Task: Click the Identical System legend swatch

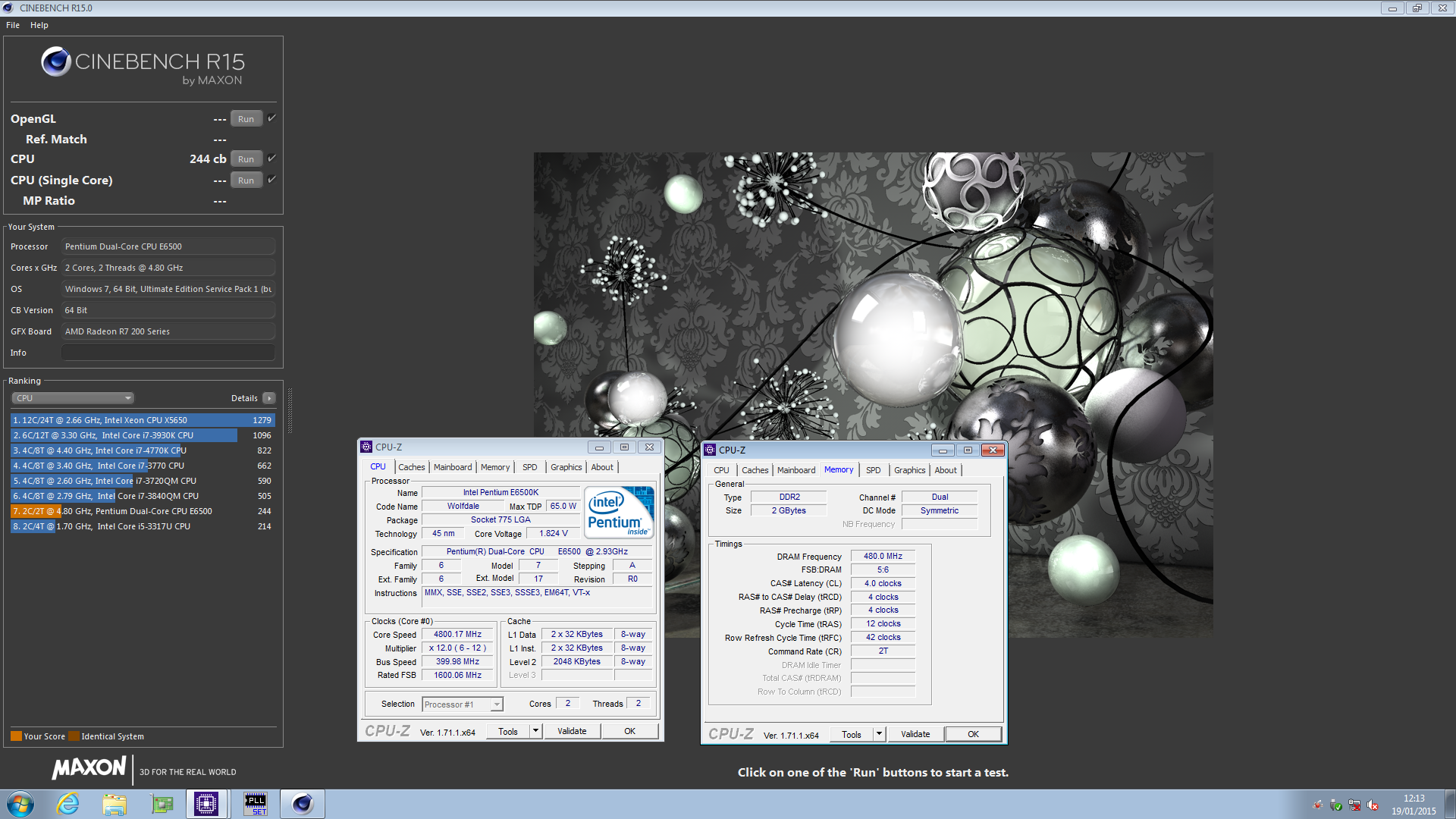Action: click(x=74, y=736)
